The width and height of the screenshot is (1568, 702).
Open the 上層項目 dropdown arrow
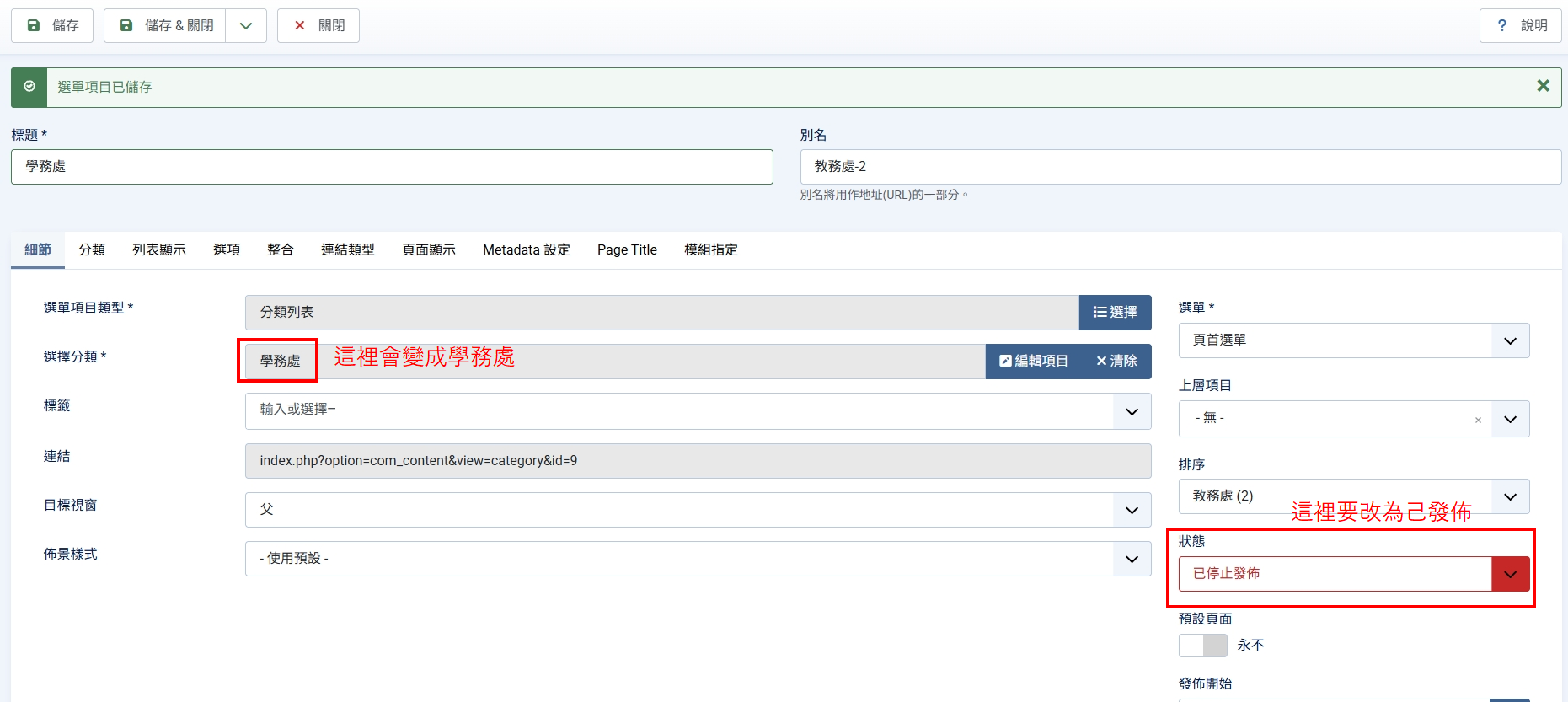1511,419
